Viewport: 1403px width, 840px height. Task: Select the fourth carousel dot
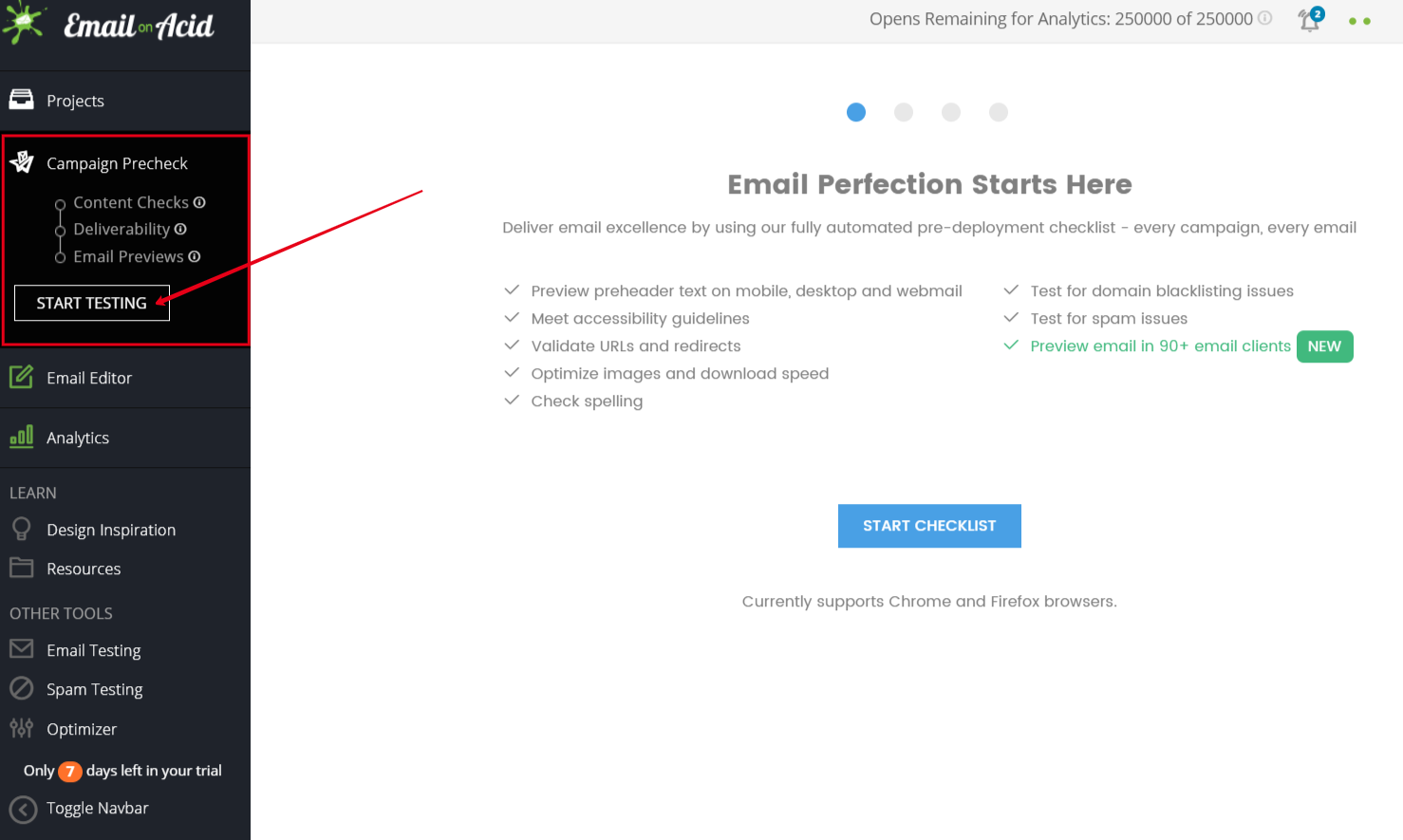point(999,112)
